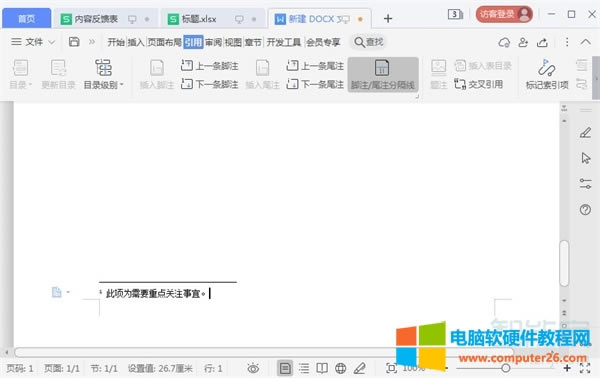
Task: Switch to writing mode pen icon
Action: pos(360,368)
